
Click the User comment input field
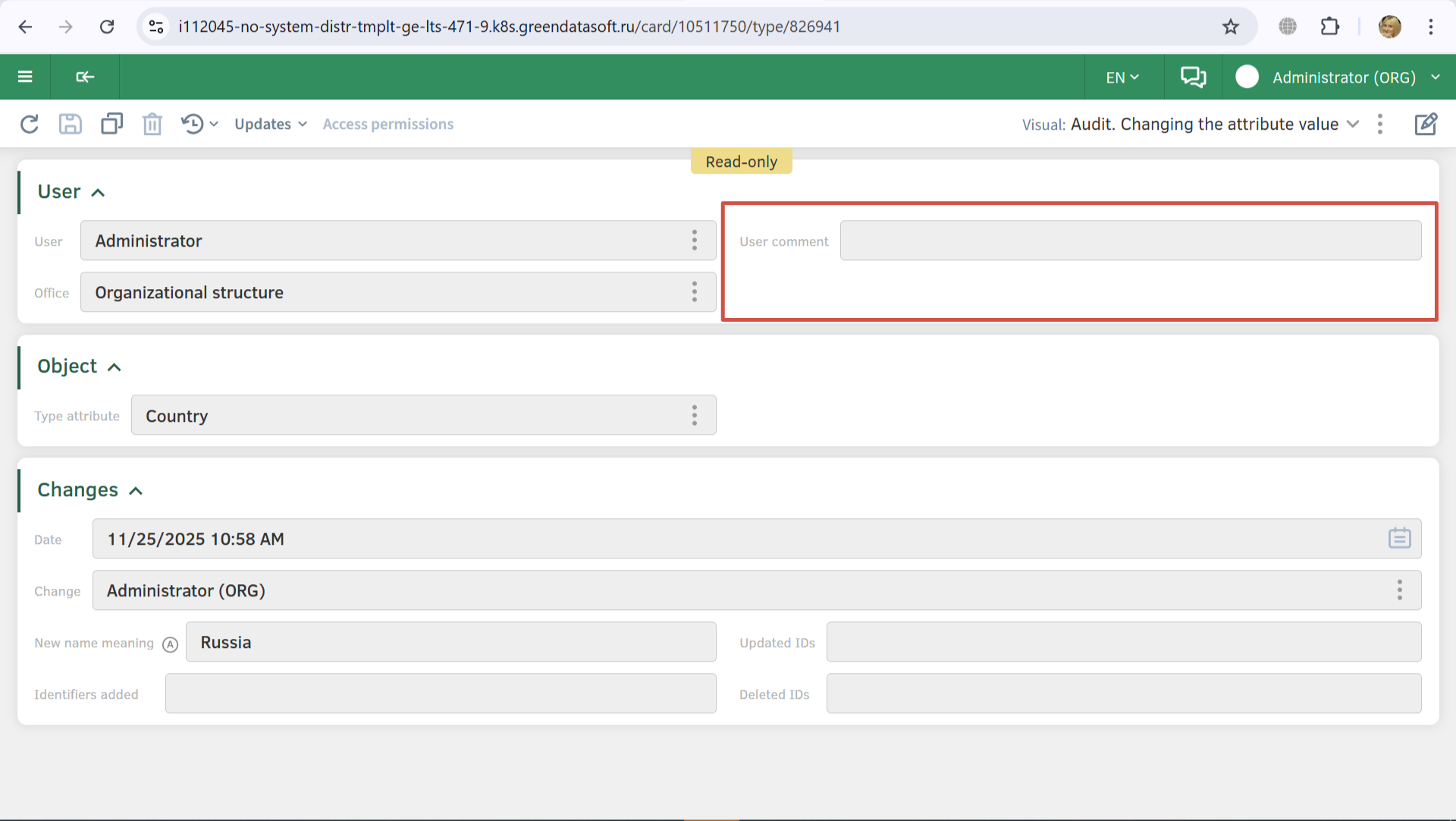[1130, 241]
